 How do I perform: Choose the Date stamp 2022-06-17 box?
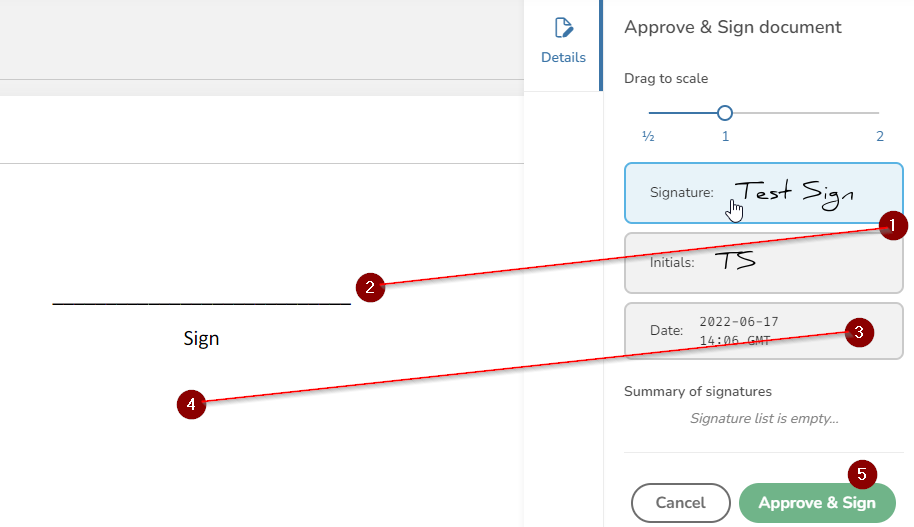pyautogui.click(x=749, y=330)
